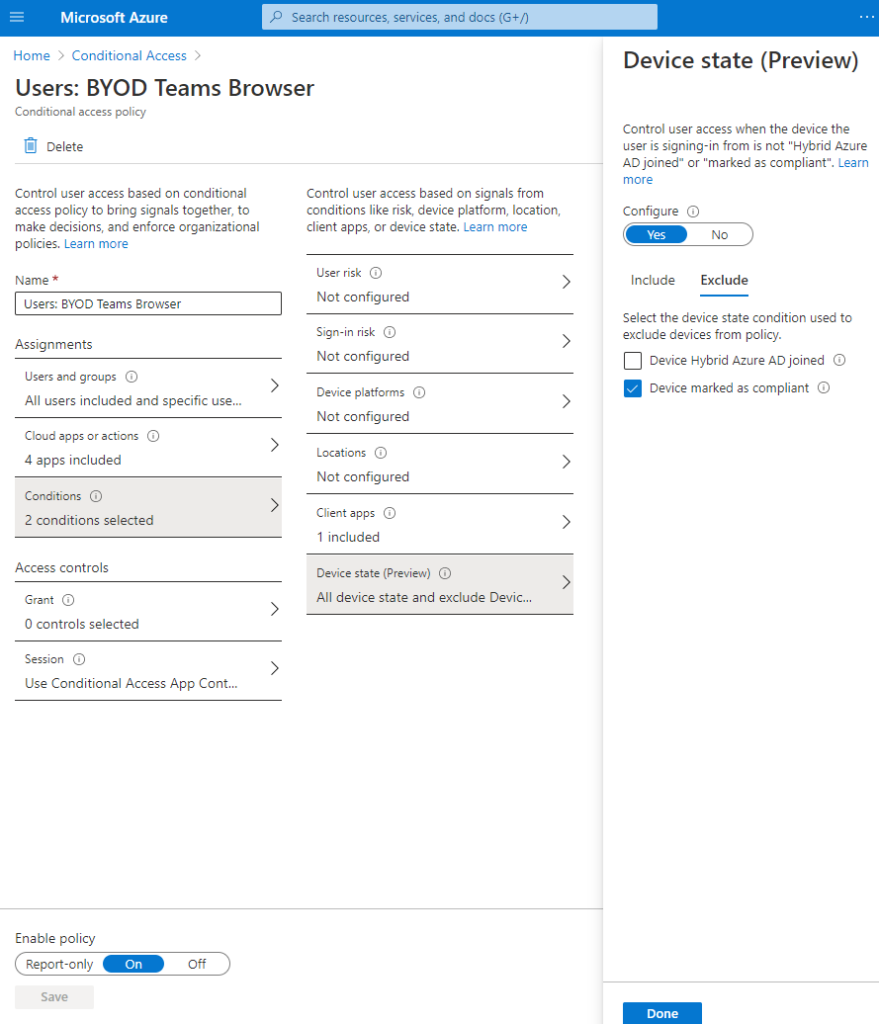Screen dimensions: 879x1024
Task: Click 'All users included and specific use...' text
Action: click(133, 400)
